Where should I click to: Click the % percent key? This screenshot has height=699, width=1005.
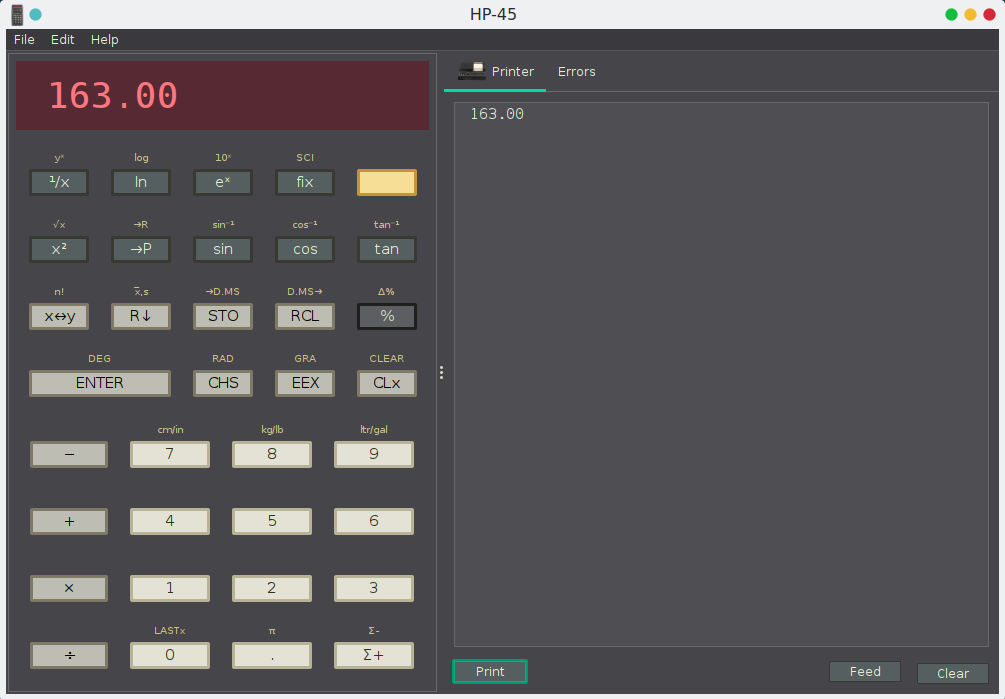click(386, 317)
